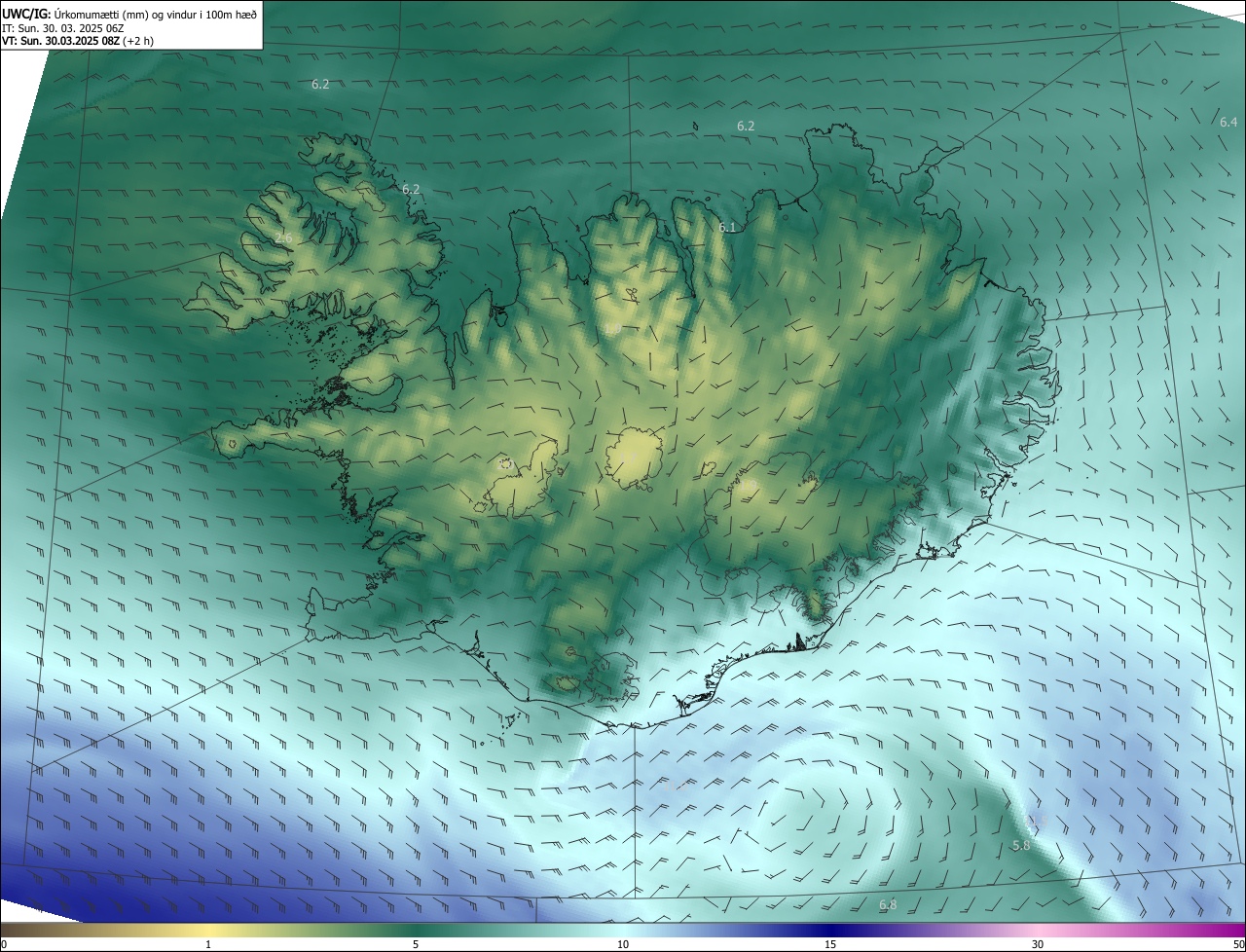Click the 6.8 value label near the bottom
The image size is (1246, 952).
click(x=888, y=905)
